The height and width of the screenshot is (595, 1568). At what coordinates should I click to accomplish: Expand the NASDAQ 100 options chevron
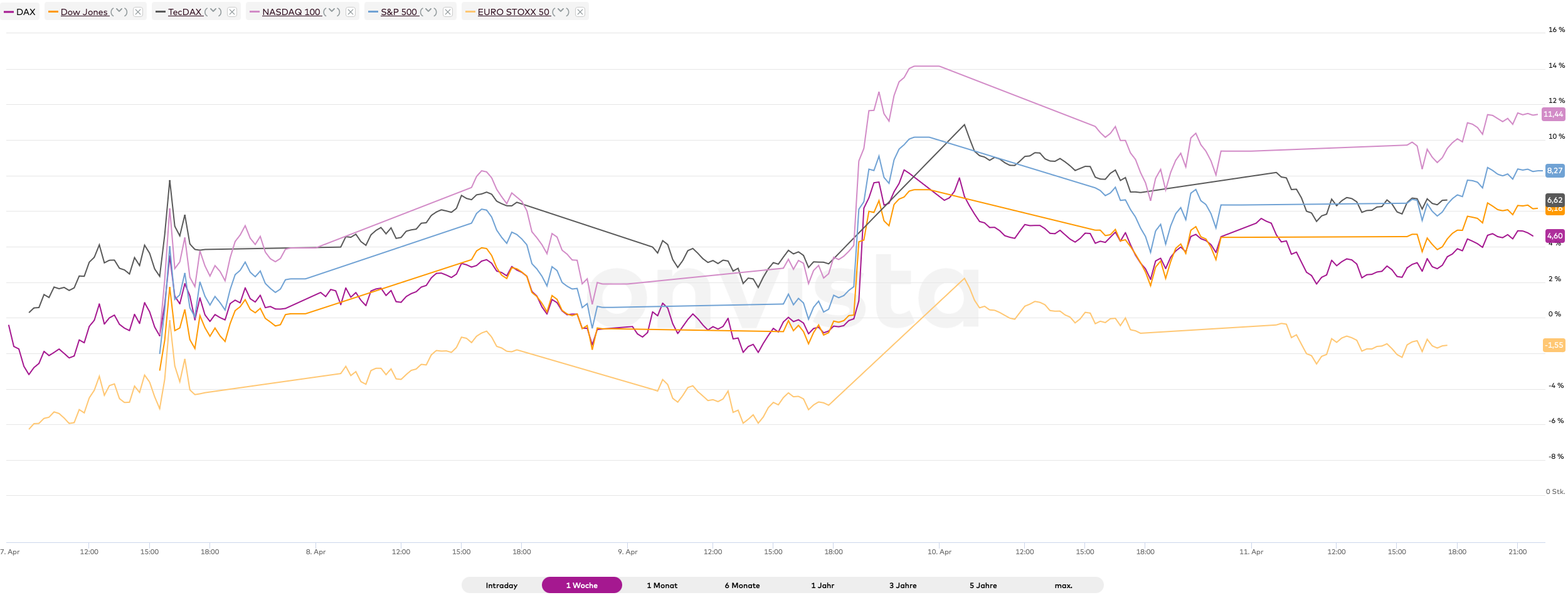click(x=332, y=12)
